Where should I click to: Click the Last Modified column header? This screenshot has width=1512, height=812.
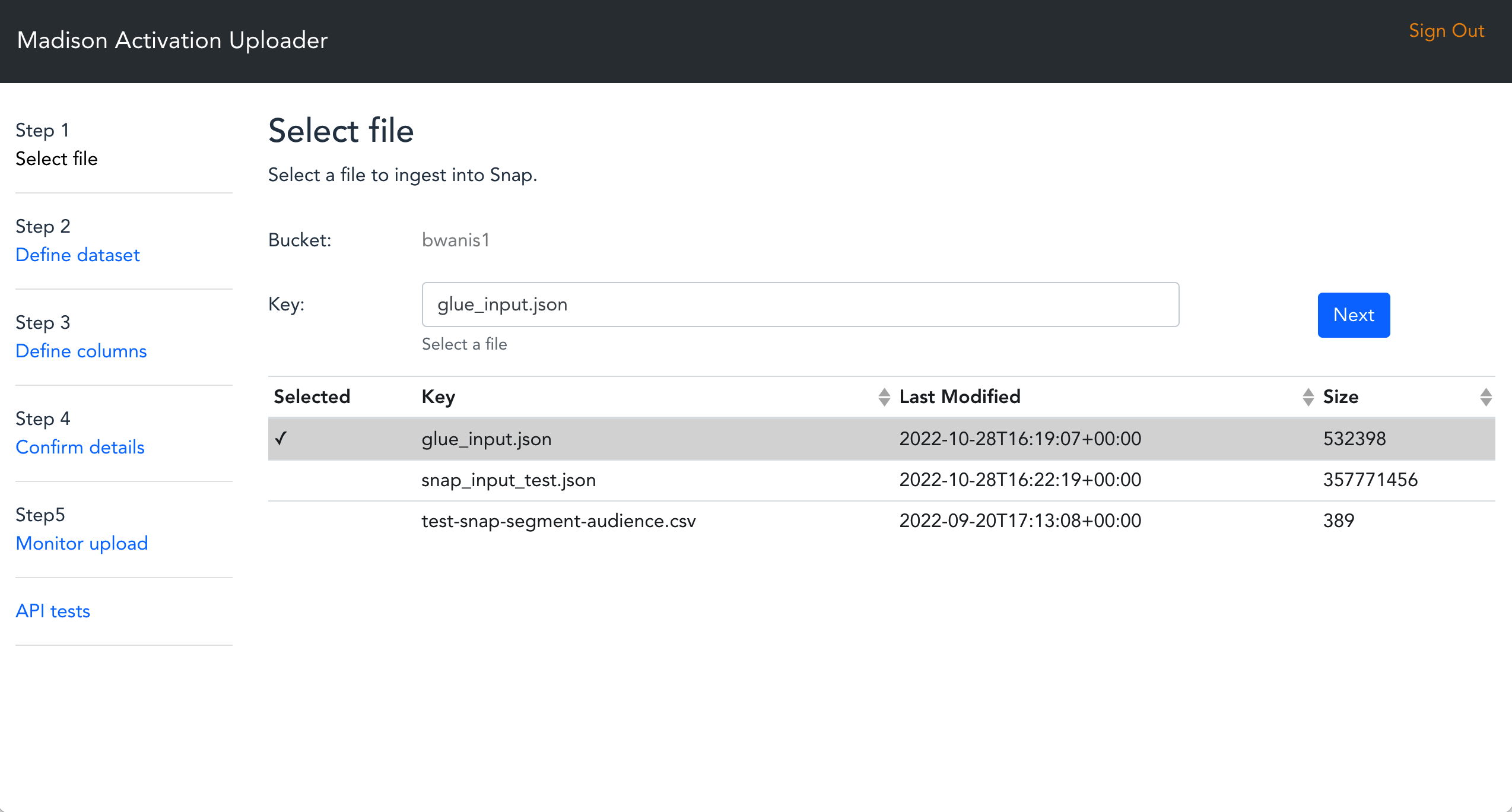[x=960, y=397]
